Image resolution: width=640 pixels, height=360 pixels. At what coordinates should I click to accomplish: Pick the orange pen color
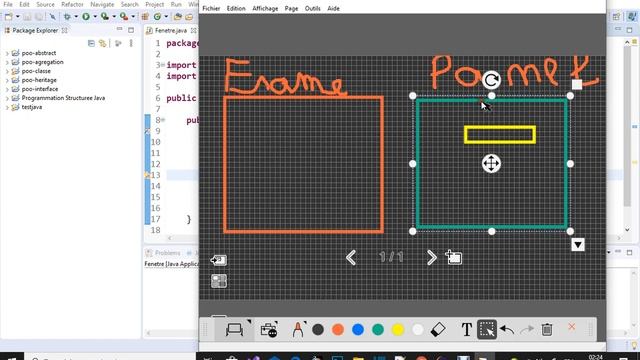338,329
